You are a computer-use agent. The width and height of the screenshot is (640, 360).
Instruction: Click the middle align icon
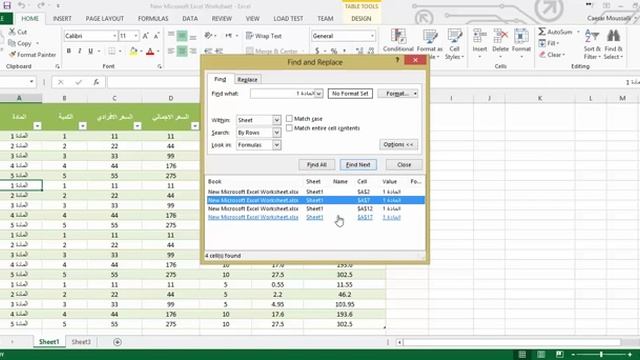182,36
